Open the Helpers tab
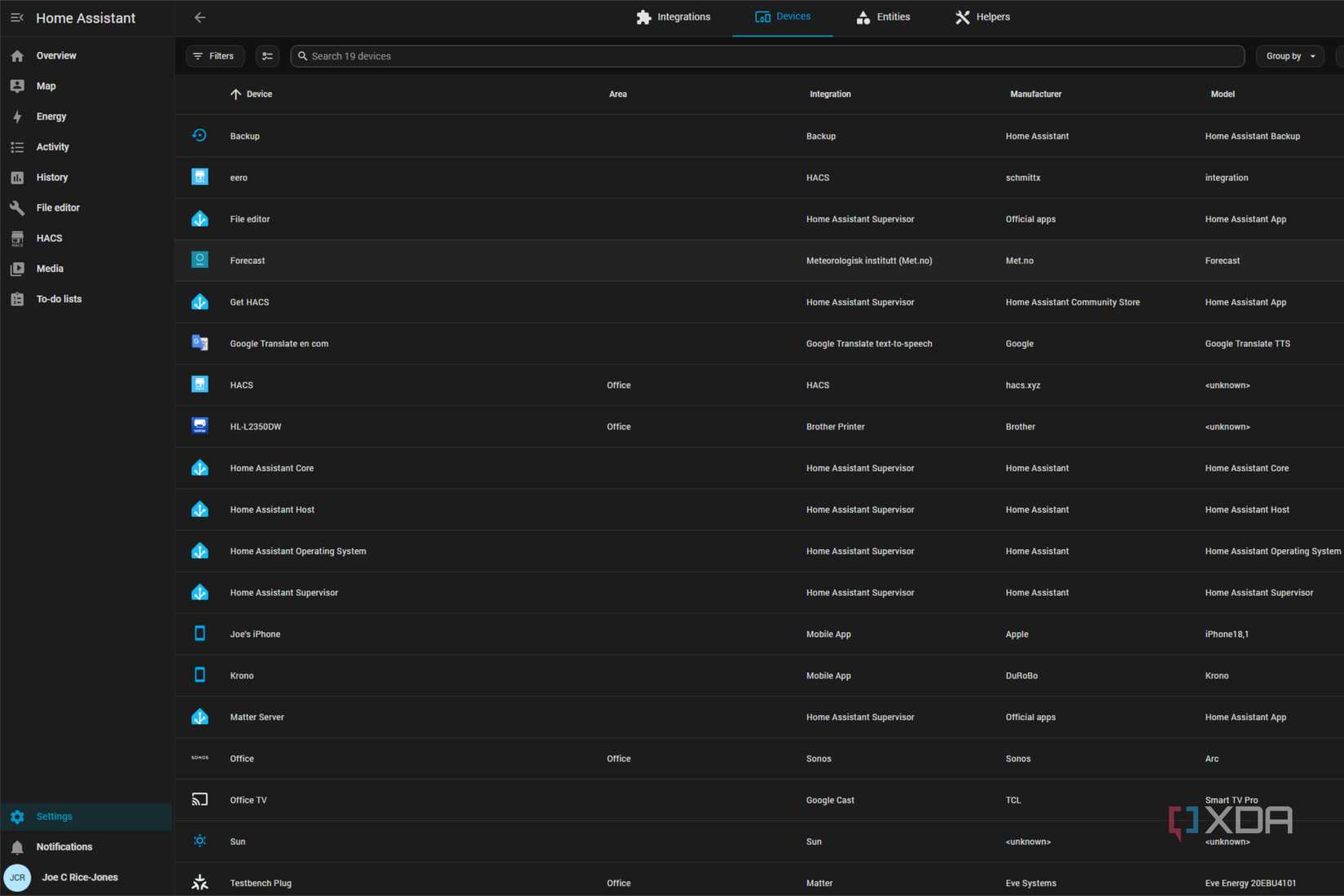The width and height of the screenshot is (1344, 896). (982, 17)
